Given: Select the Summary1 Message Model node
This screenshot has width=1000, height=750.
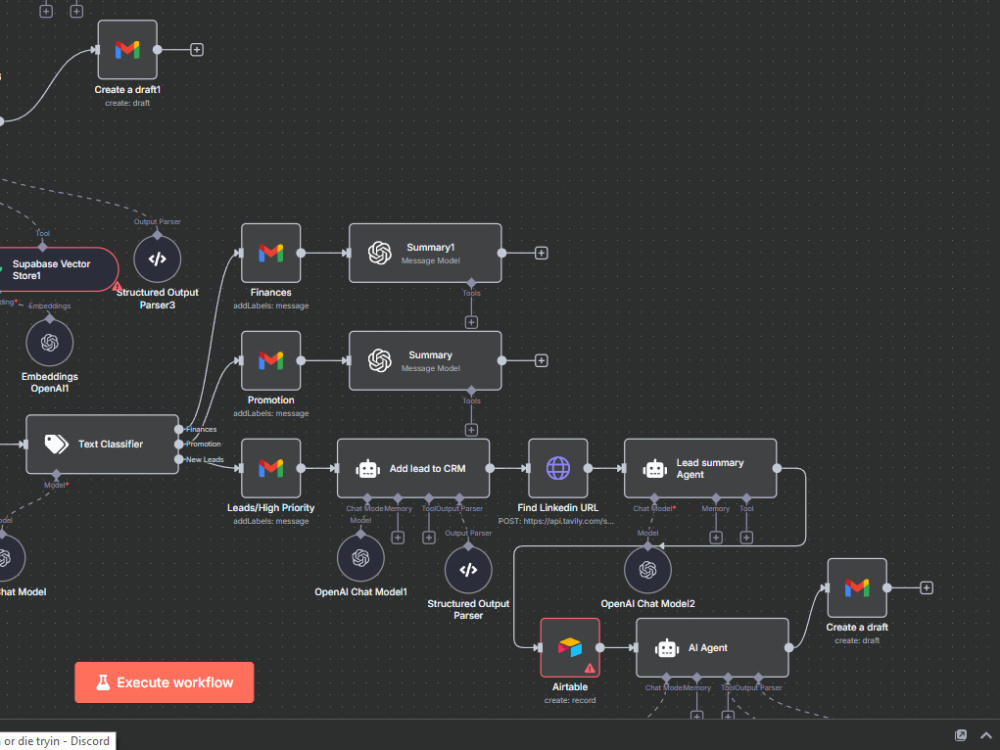Looking at the screenshot, I should tap(425, 253).
